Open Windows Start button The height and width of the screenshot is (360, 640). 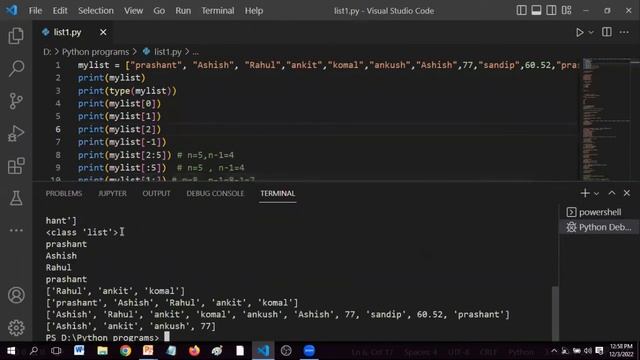11,351
